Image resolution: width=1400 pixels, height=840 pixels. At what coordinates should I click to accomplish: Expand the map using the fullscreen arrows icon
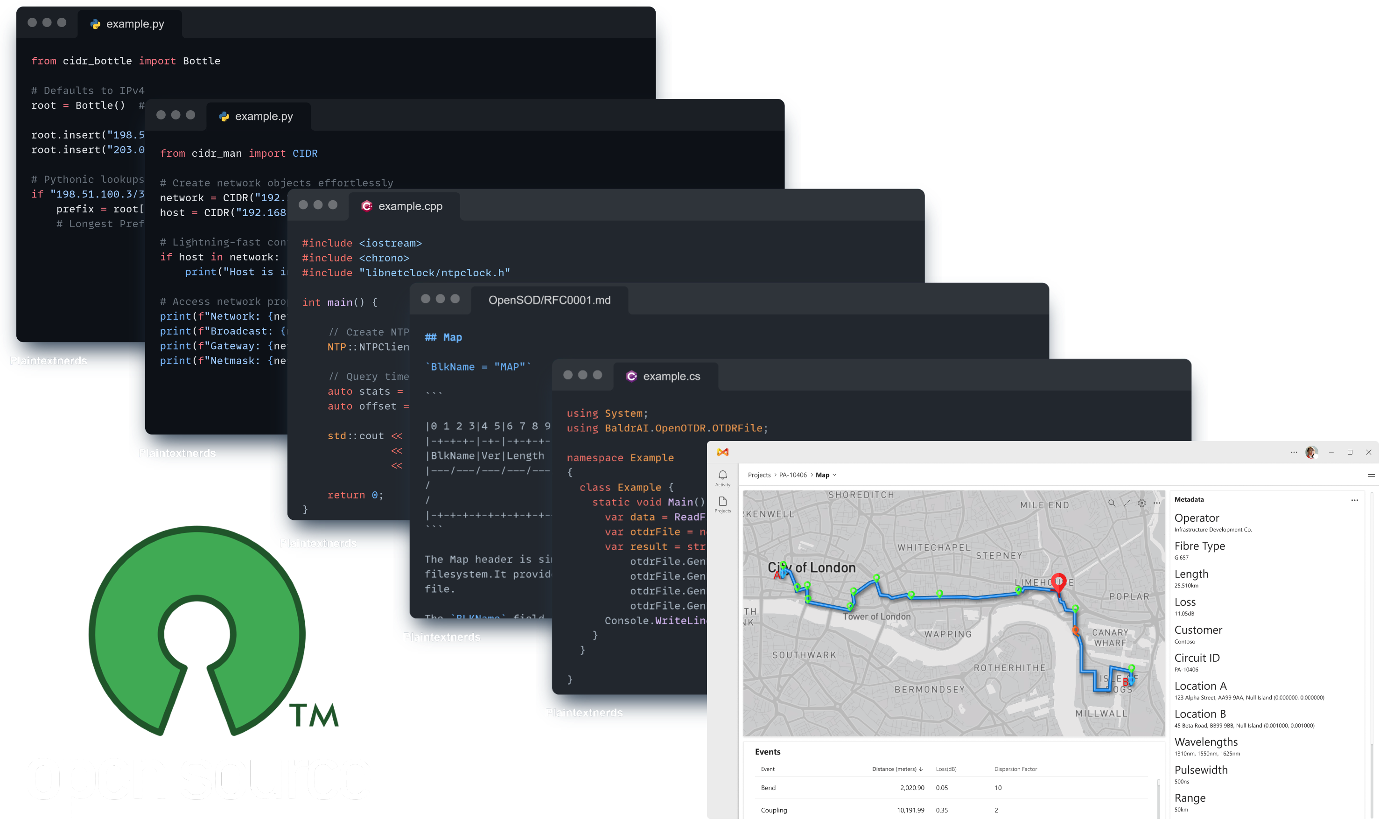tap(1127, 503)
